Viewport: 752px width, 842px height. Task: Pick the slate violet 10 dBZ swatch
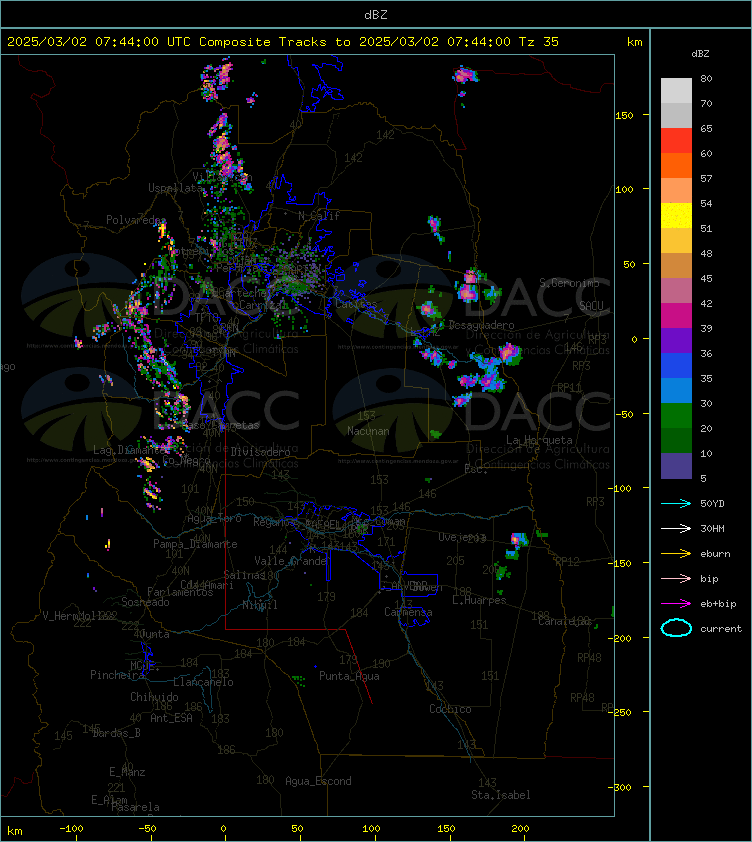click(676, 466)
